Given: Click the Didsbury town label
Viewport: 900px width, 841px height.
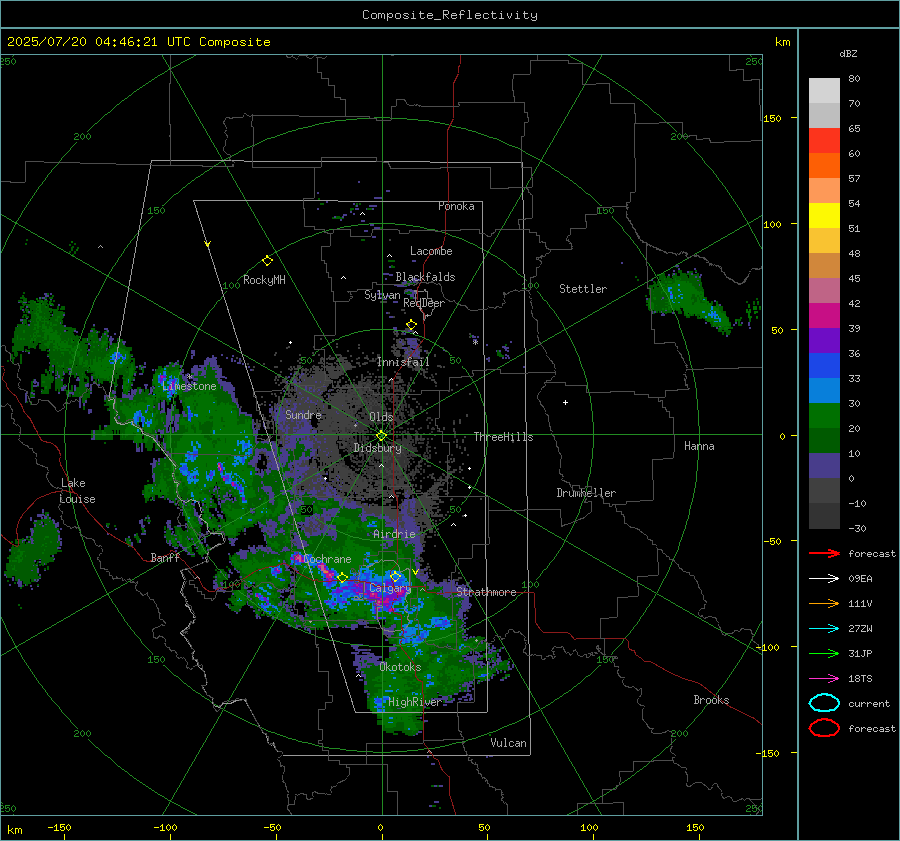Looking at the screenshot, I should coord(378,448).
